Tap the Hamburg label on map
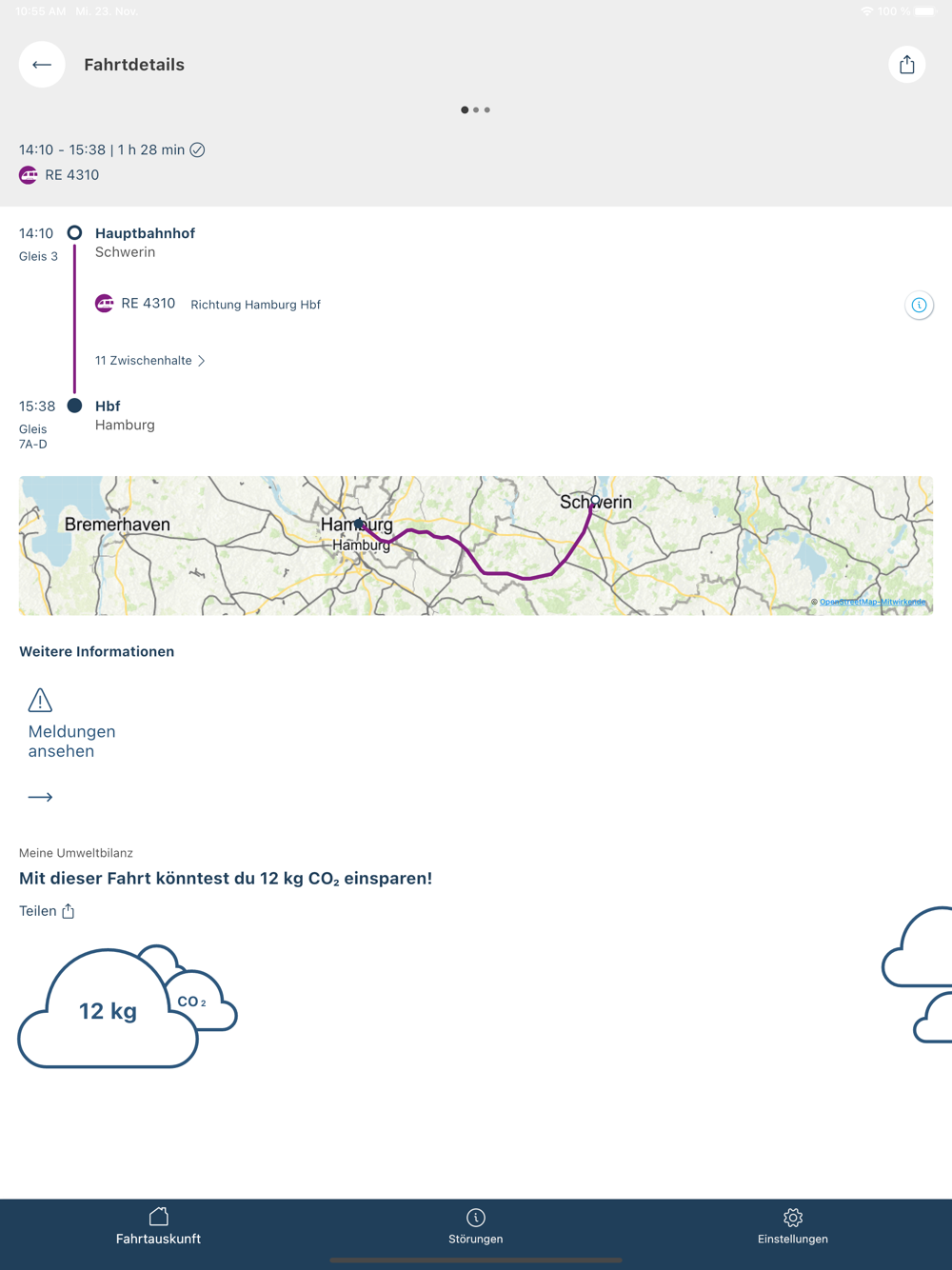The image size is (952, 1270). 357,525
